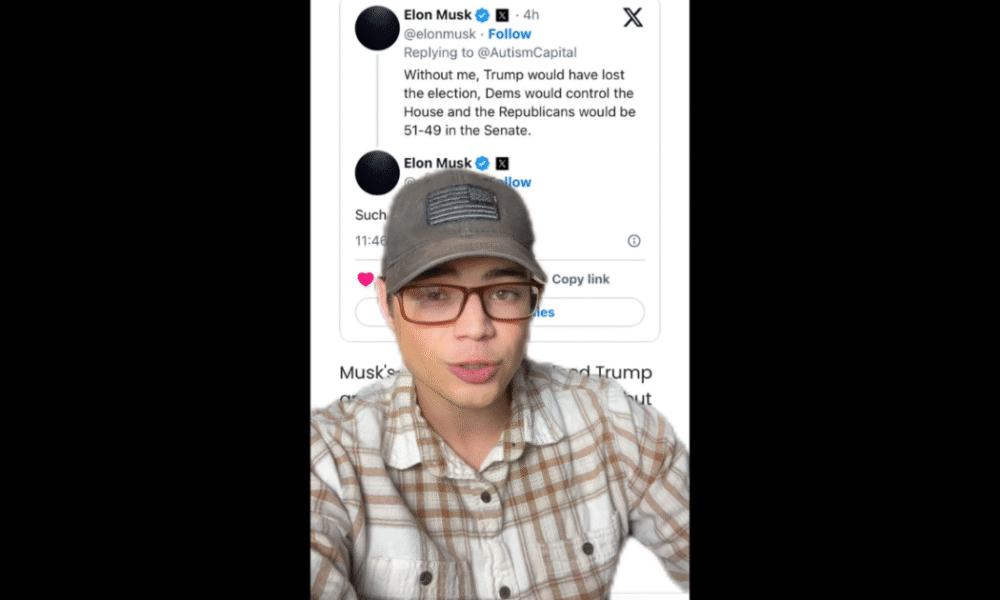Click the read replies pill button
Image resolution: width=1000 pixels, height=600 pixels.
[499, 312]
